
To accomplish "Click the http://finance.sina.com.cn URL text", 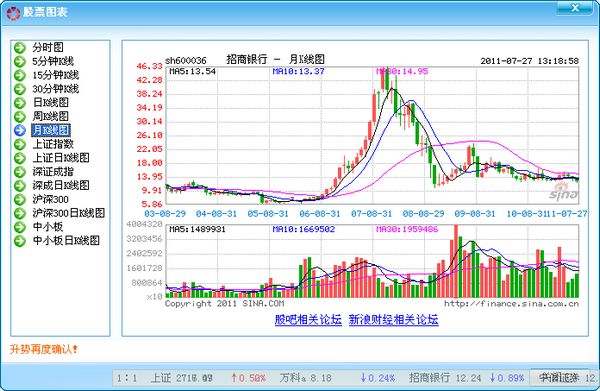I will click(512, 304).
